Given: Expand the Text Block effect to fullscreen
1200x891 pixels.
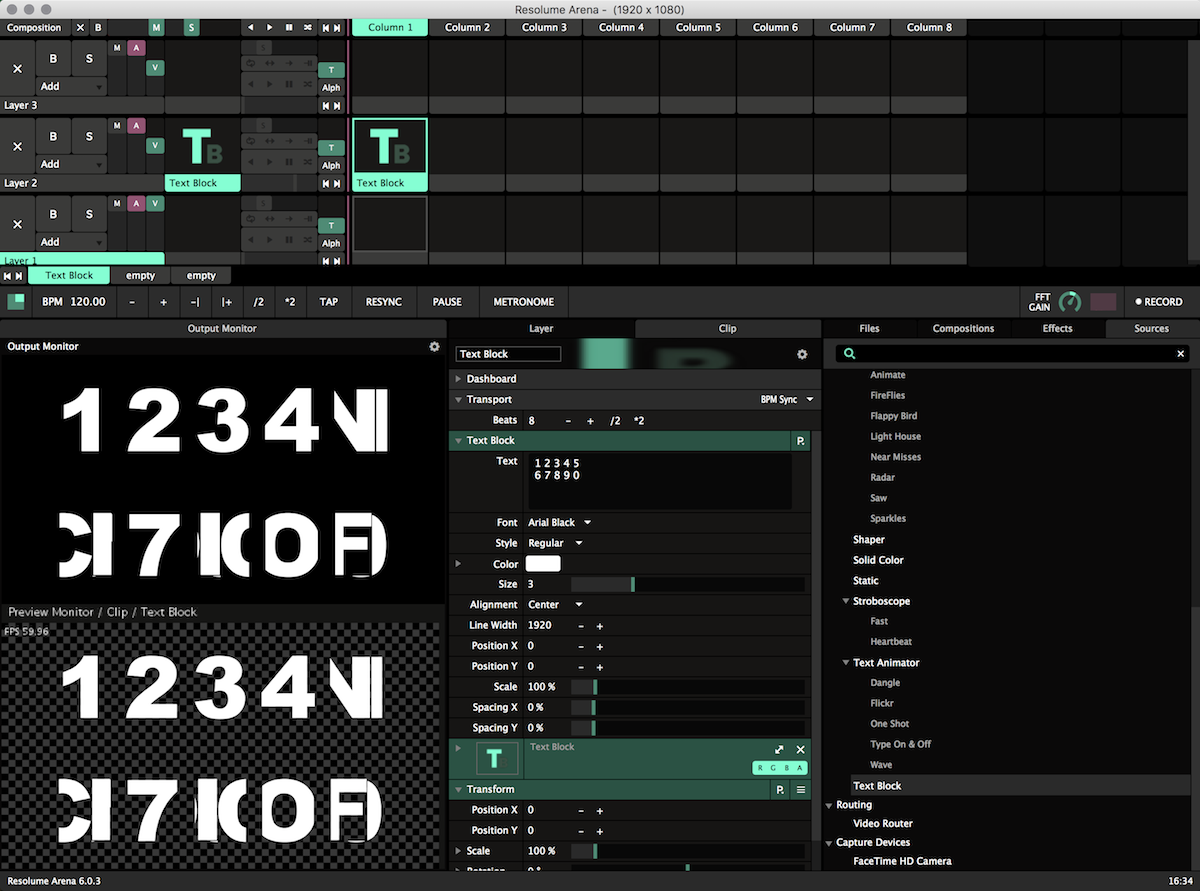Looking at the screenshot, I should pos(779,750).
